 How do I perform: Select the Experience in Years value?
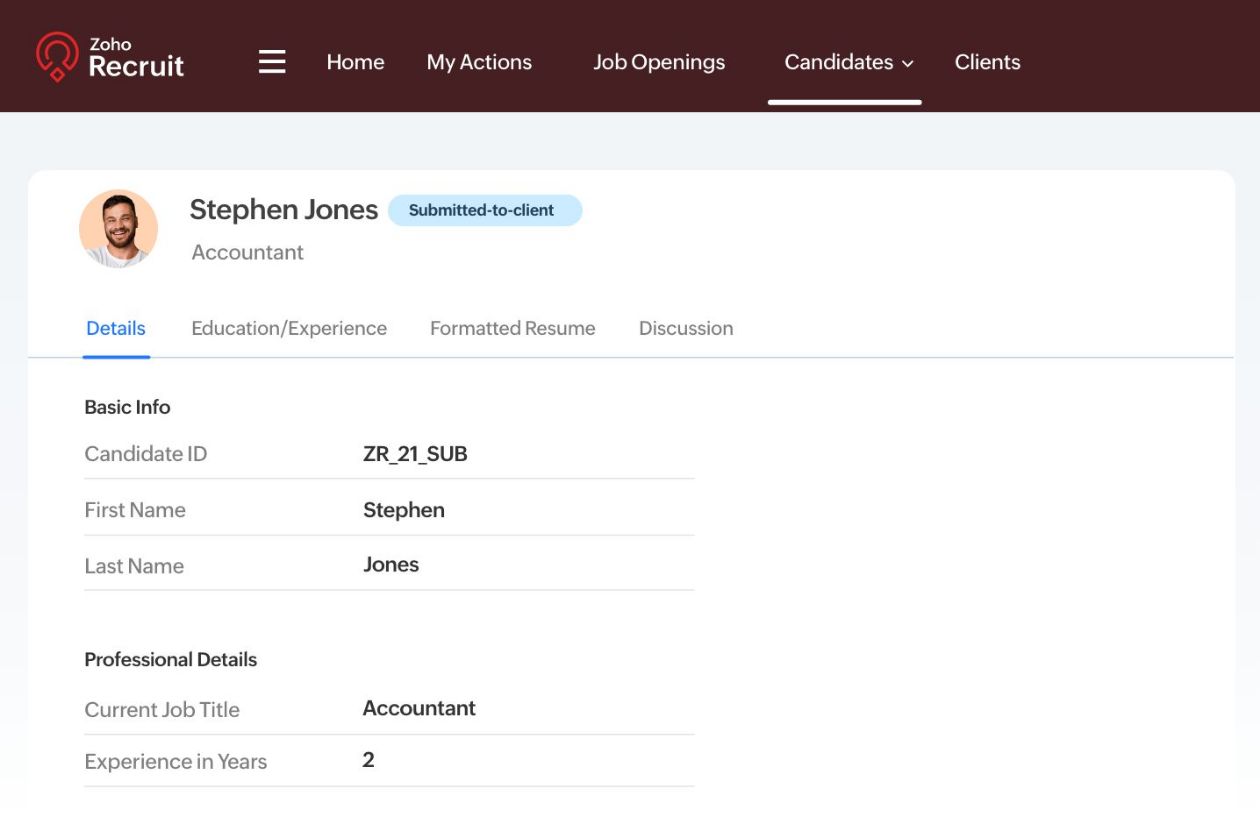(368, 760)
